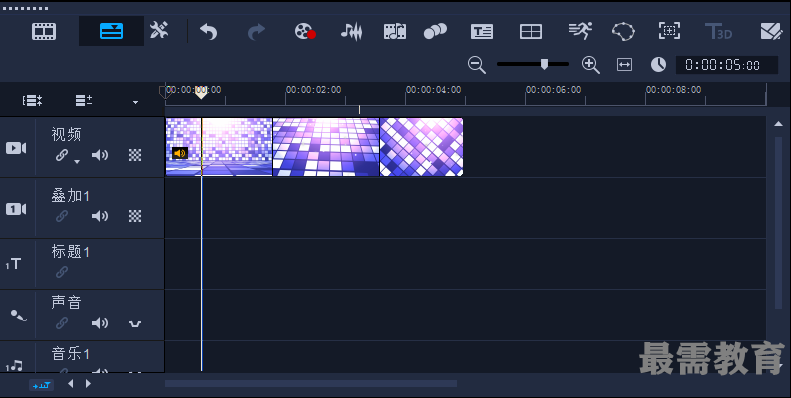Toggle ripple editing link on Video track

coord(62,155)
